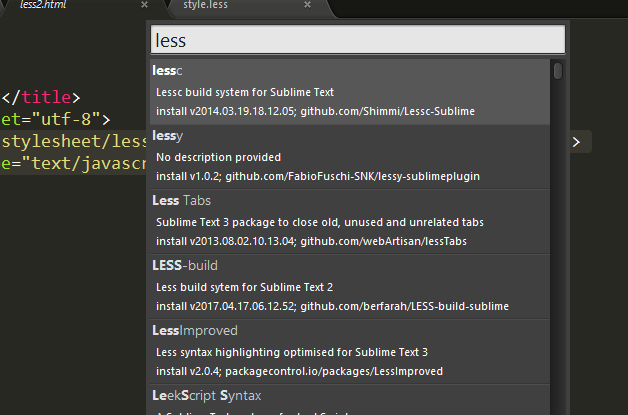Viewport: 628px width, 415px height.
Task: Click the closing title tag in the editor
Action: click(41, 97)
